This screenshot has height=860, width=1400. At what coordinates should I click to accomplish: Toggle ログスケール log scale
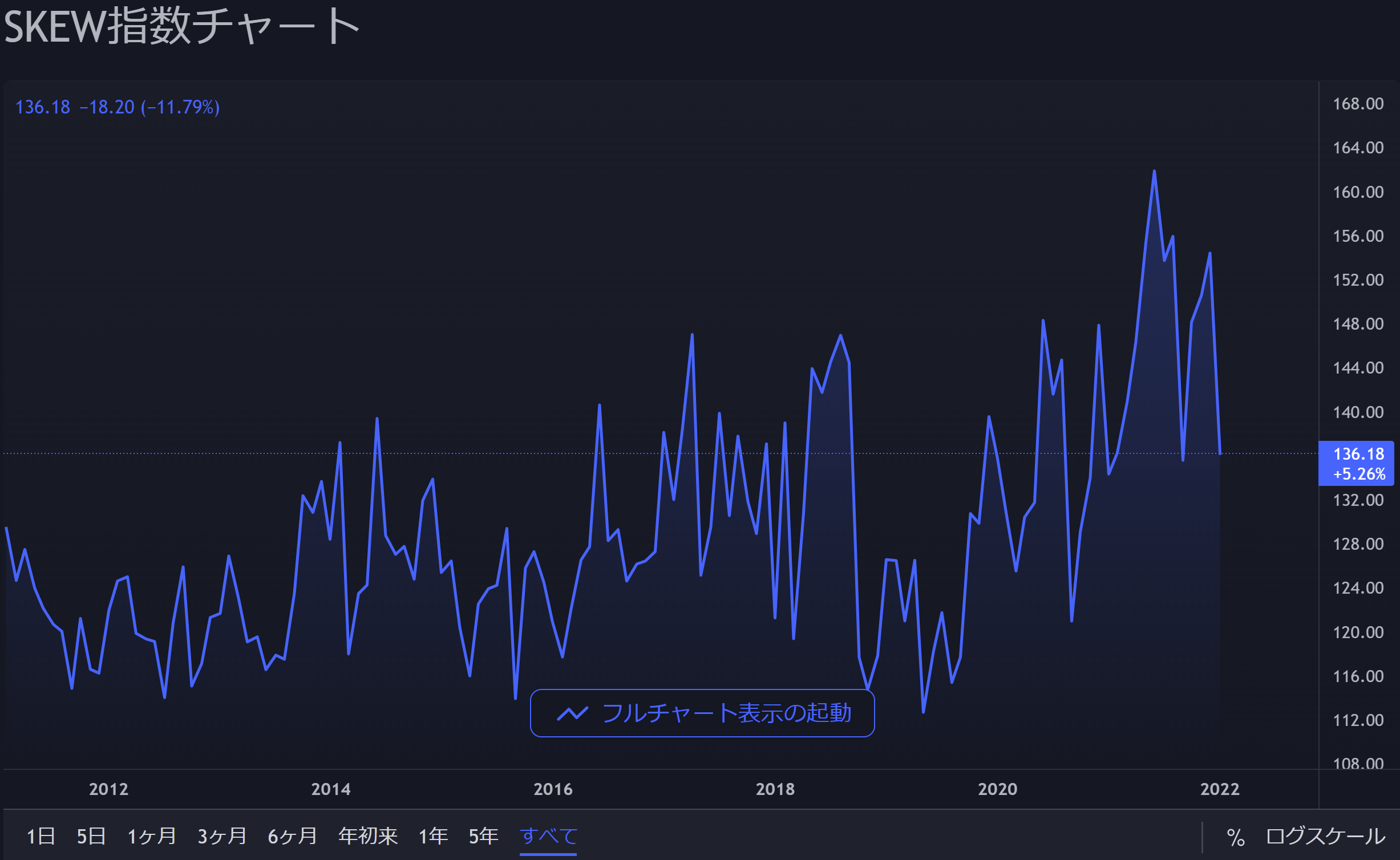(x=1325, y=836)
